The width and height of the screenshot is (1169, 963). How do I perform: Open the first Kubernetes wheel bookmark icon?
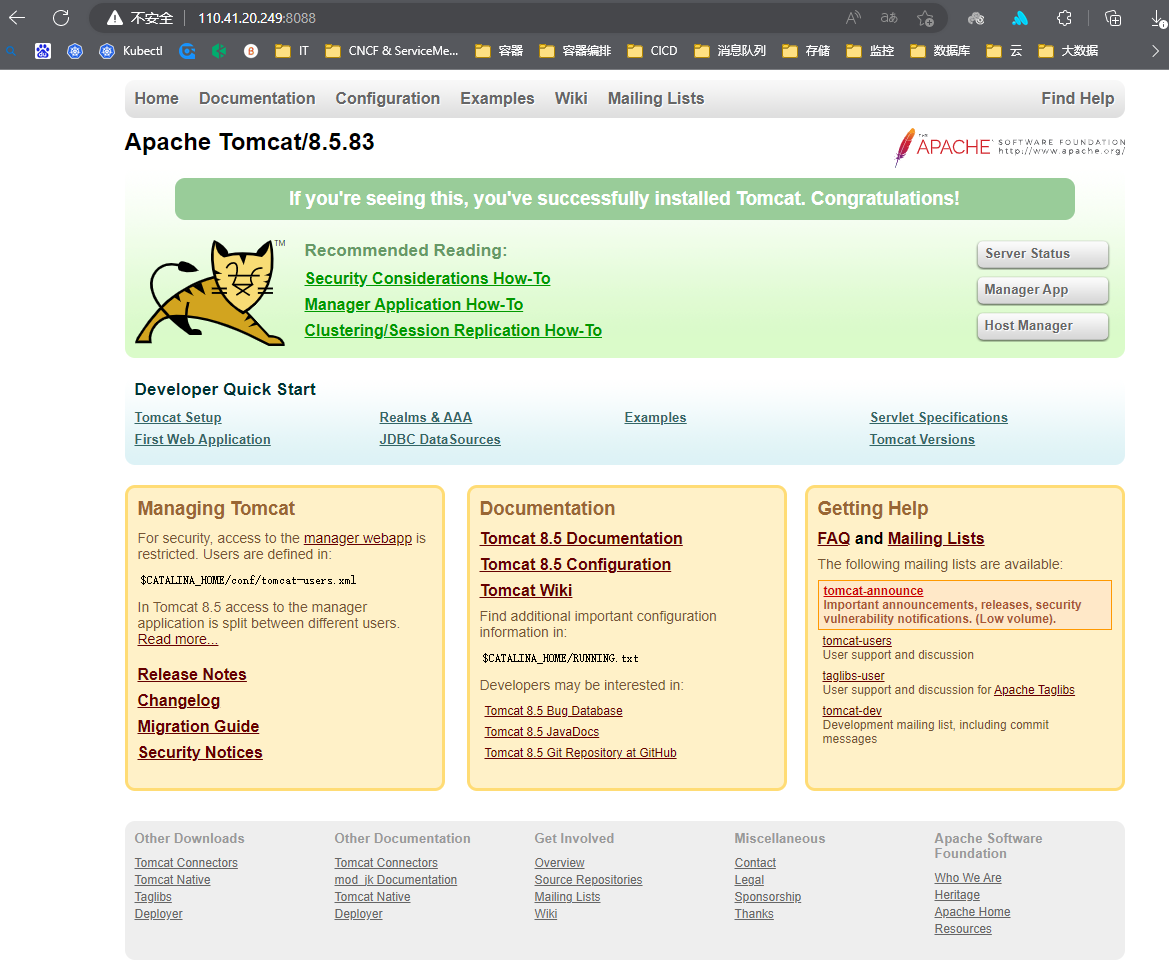pyautogui.click(x=75, y=51)
